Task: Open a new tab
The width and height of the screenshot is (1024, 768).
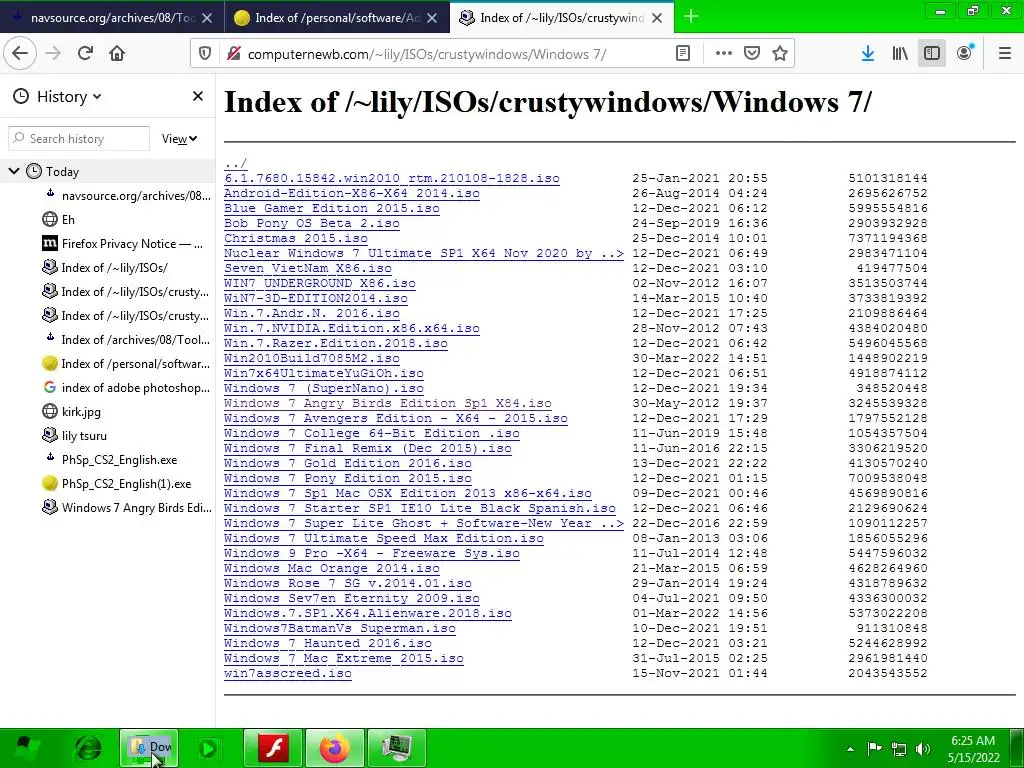Action: pyautogui.click(x=691, y=17)
